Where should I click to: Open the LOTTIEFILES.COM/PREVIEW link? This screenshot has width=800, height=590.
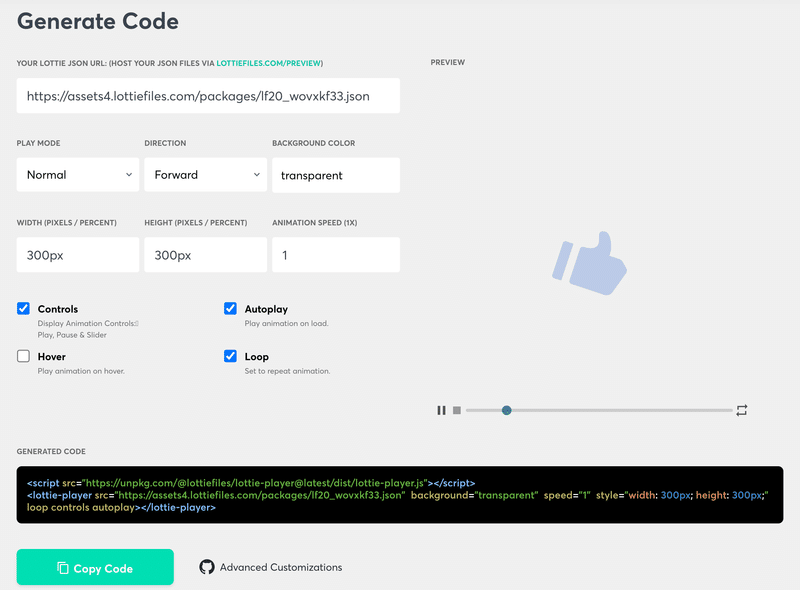268,63
